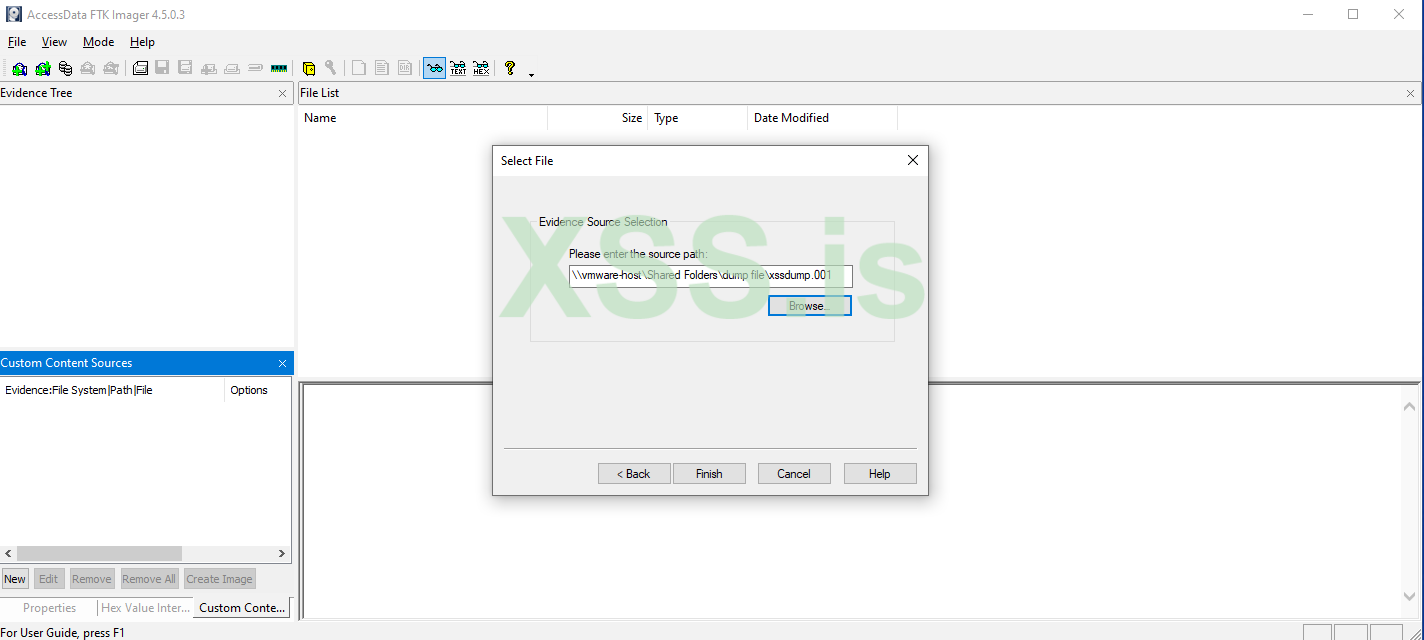Click the Browse button for source path
Viewport: 1424px width, 640px height.
click(x=809, y=305)
